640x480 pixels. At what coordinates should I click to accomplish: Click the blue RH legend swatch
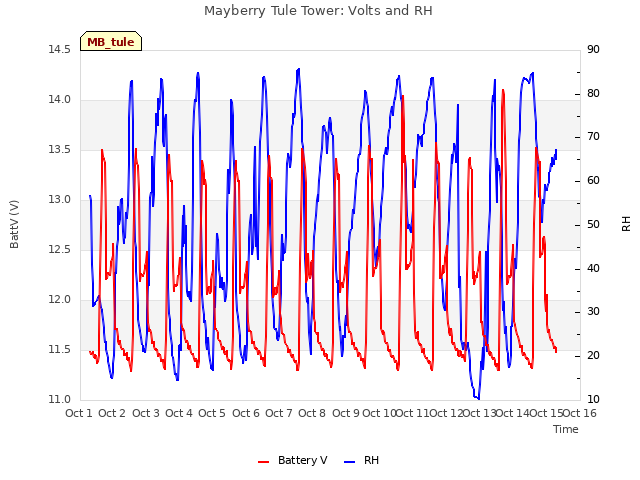click(350, 461)
